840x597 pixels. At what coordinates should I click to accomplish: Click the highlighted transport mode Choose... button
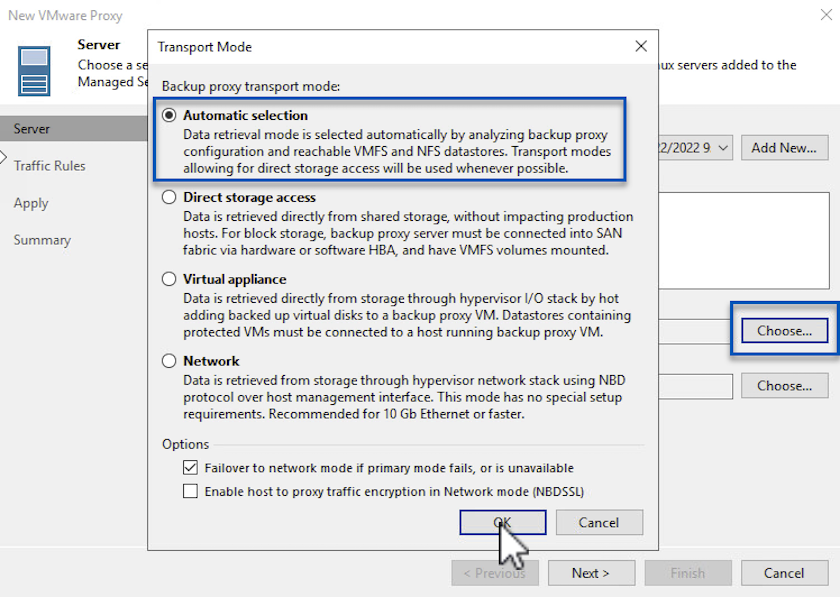[784, 331]
